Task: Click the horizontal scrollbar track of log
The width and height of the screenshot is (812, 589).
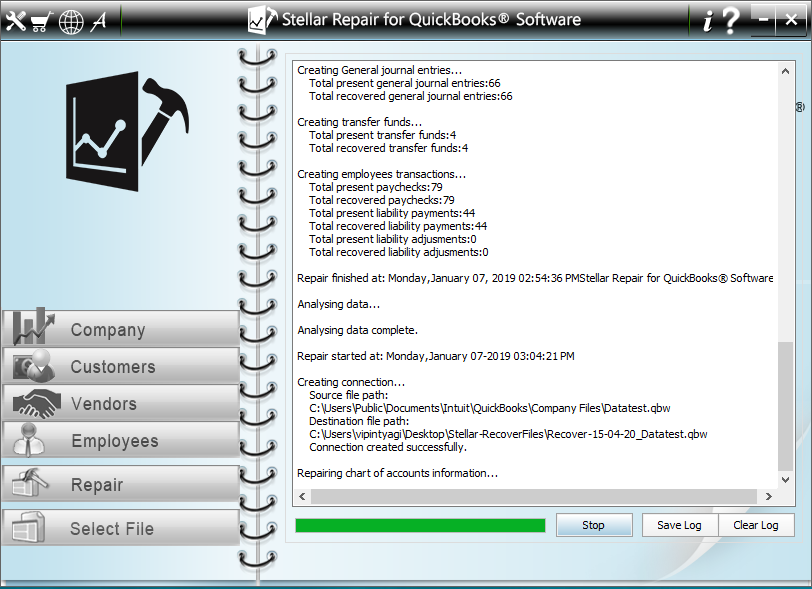Action: click(x=533, y=497)
